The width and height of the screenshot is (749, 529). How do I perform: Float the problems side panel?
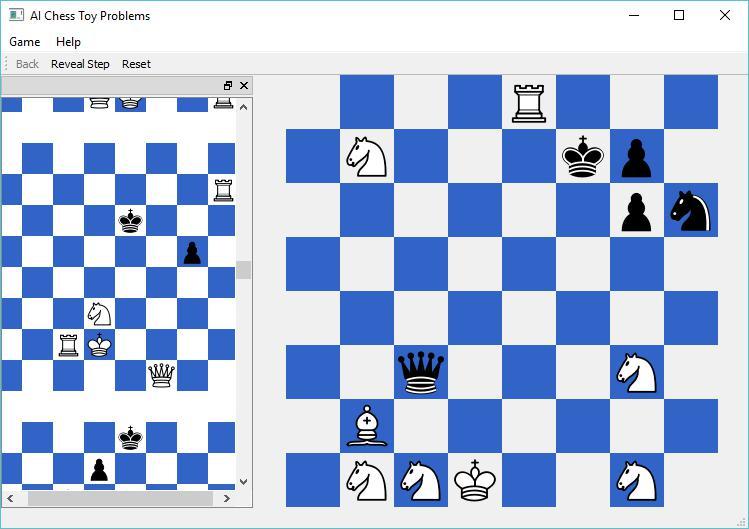click(228, 86)
